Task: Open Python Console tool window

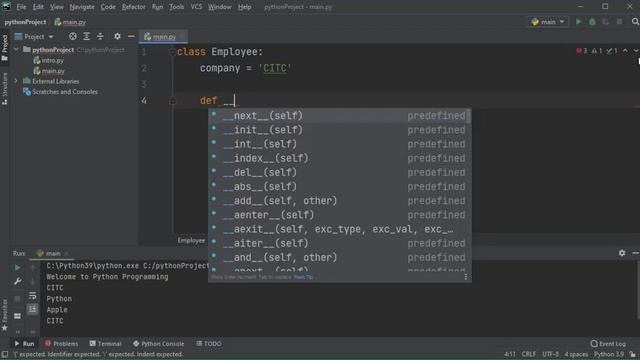Action: pyautogui.click(x=158, y=344)
